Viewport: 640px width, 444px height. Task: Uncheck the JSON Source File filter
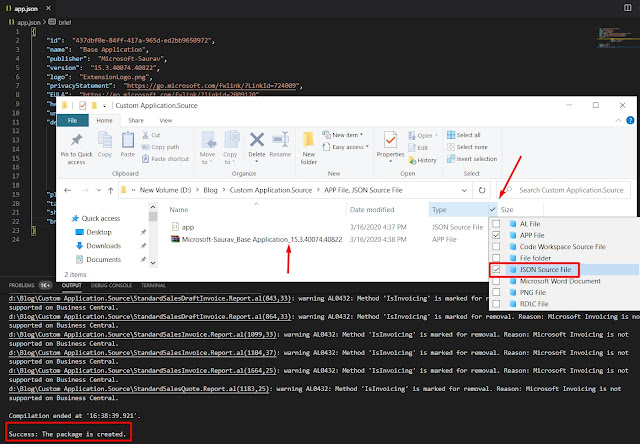[x=496, y=269]
